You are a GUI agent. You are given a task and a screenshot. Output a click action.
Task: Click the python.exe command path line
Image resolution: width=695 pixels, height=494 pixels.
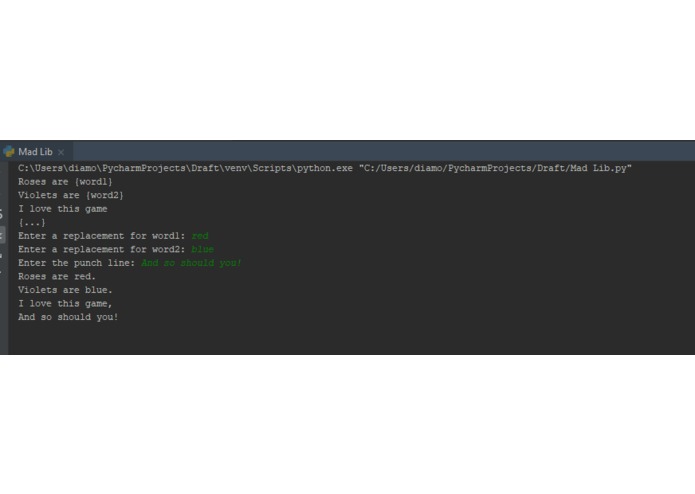pos(324,168)
